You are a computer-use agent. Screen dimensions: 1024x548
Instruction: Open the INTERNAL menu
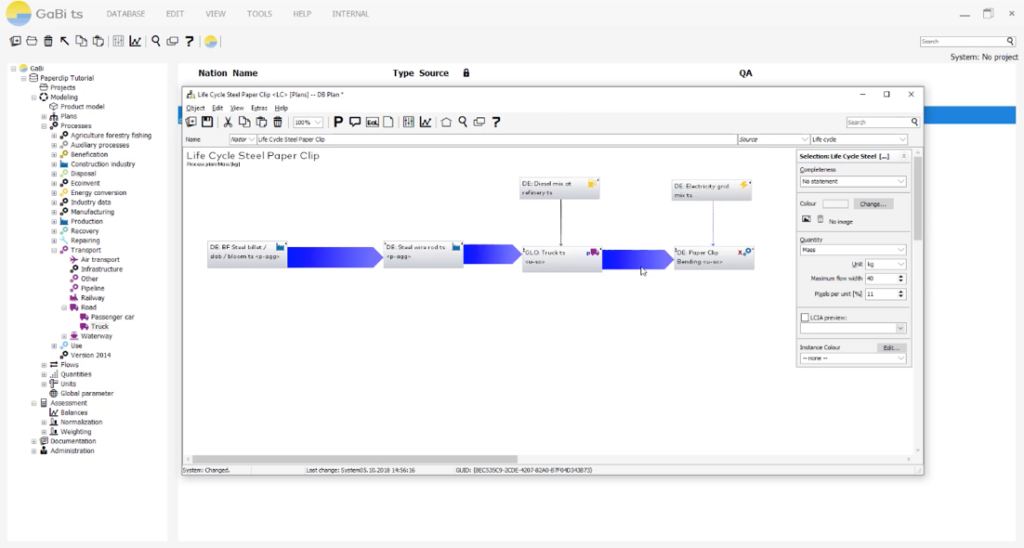coord(350,14)
